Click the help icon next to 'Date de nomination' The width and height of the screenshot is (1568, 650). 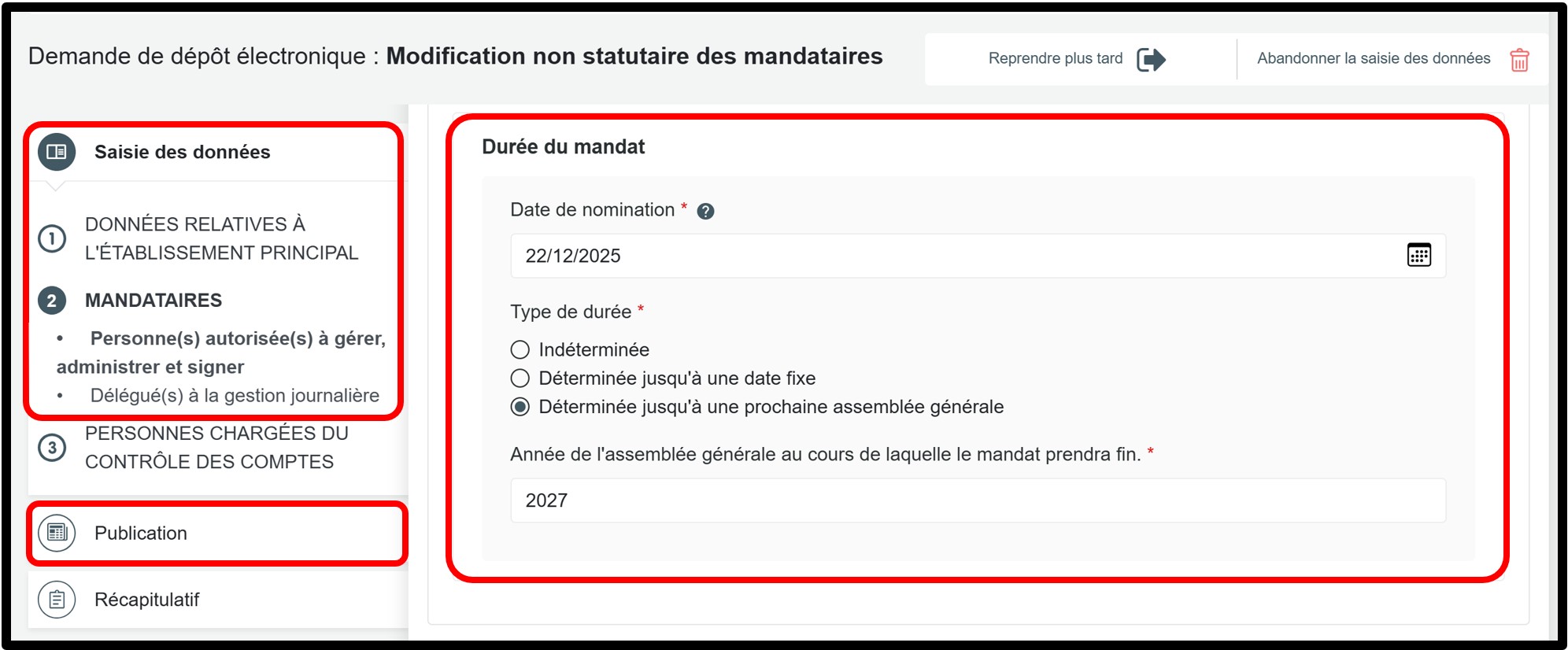point(706,211)
